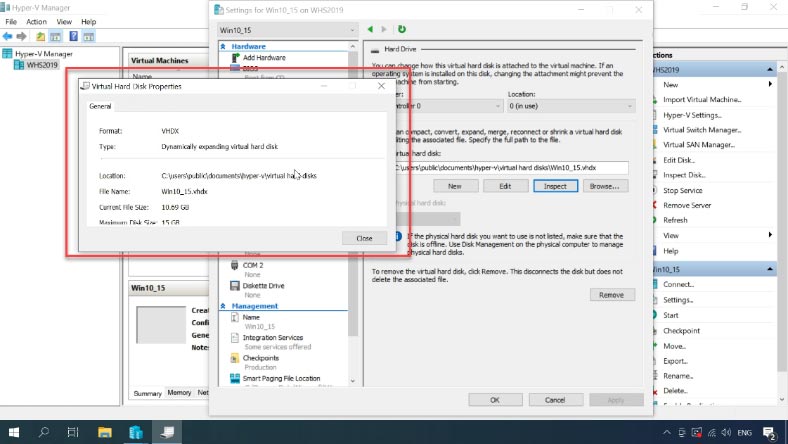Click the Back arrow in Hyper-V Manager toolbar
The height and width of the screenshot is (444, 788).
8,36
